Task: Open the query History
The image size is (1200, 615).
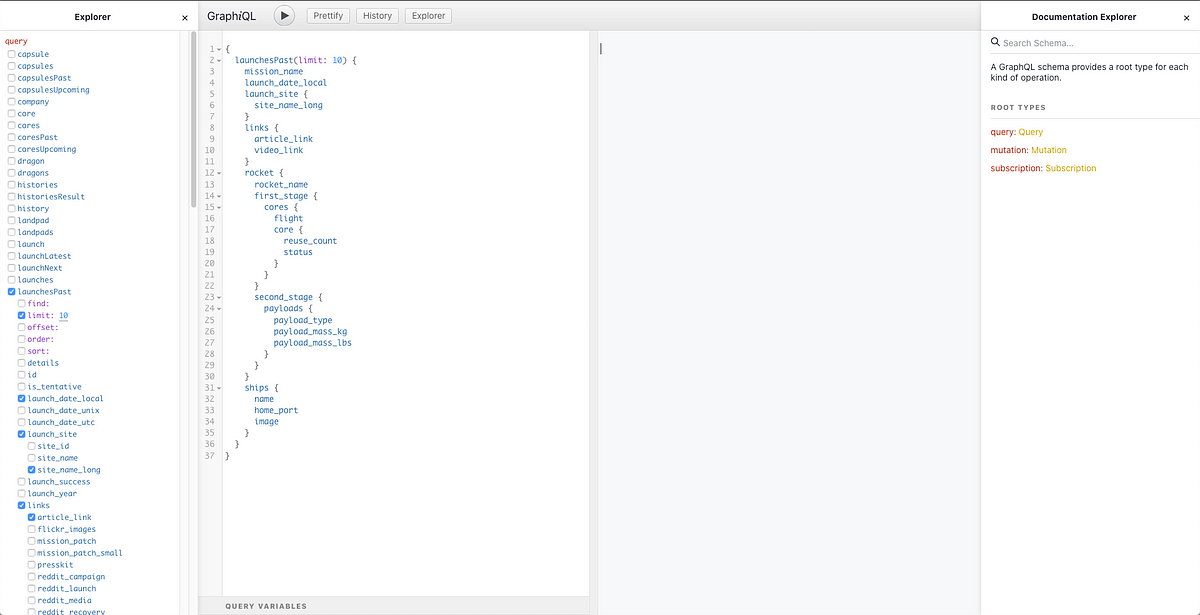Action: click(x=377, y=15)
